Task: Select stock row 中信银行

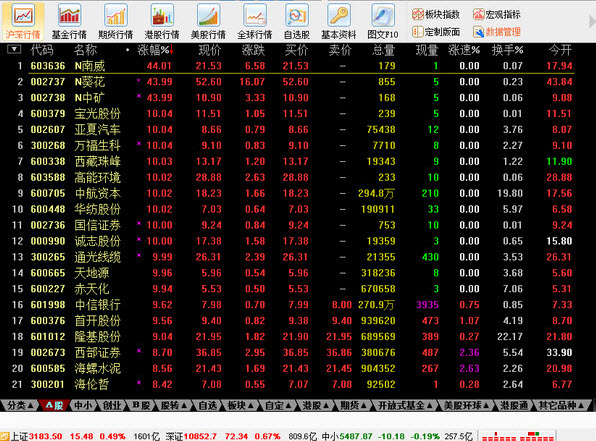Action: (x=291, y=305)
